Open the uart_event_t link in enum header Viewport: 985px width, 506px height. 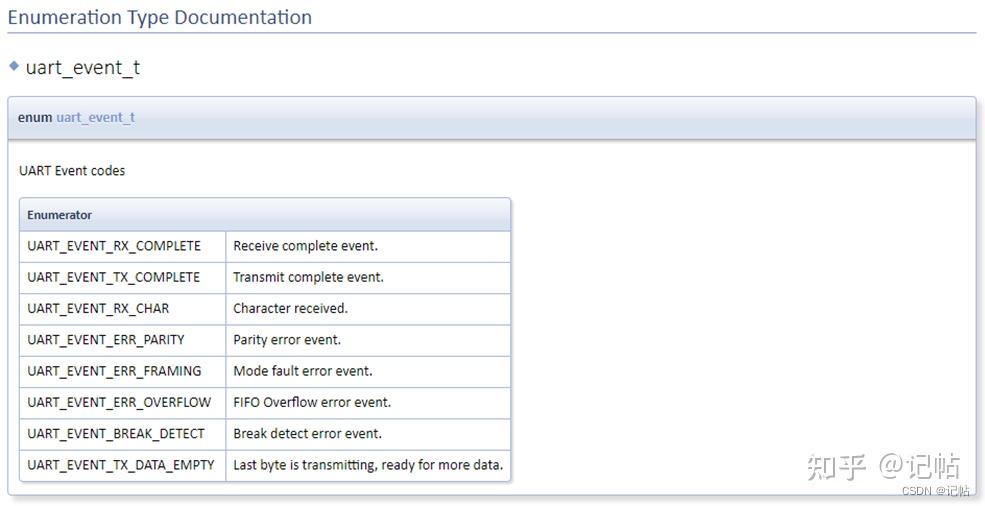[x=95, y=117]
